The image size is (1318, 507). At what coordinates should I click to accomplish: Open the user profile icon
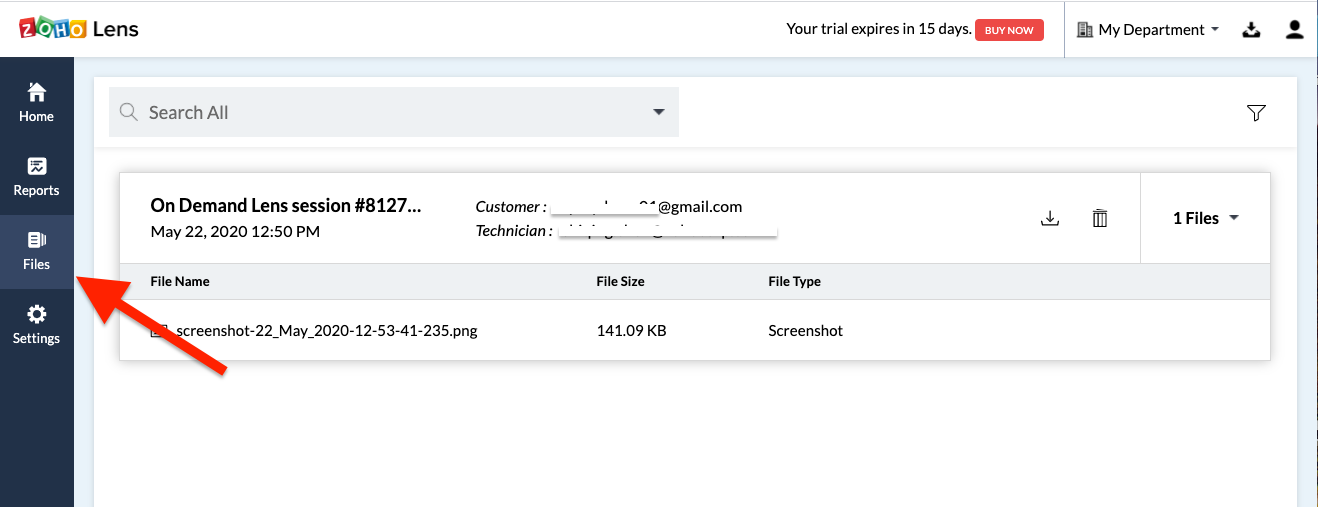pyautogui.click(x=1295, y=30)
